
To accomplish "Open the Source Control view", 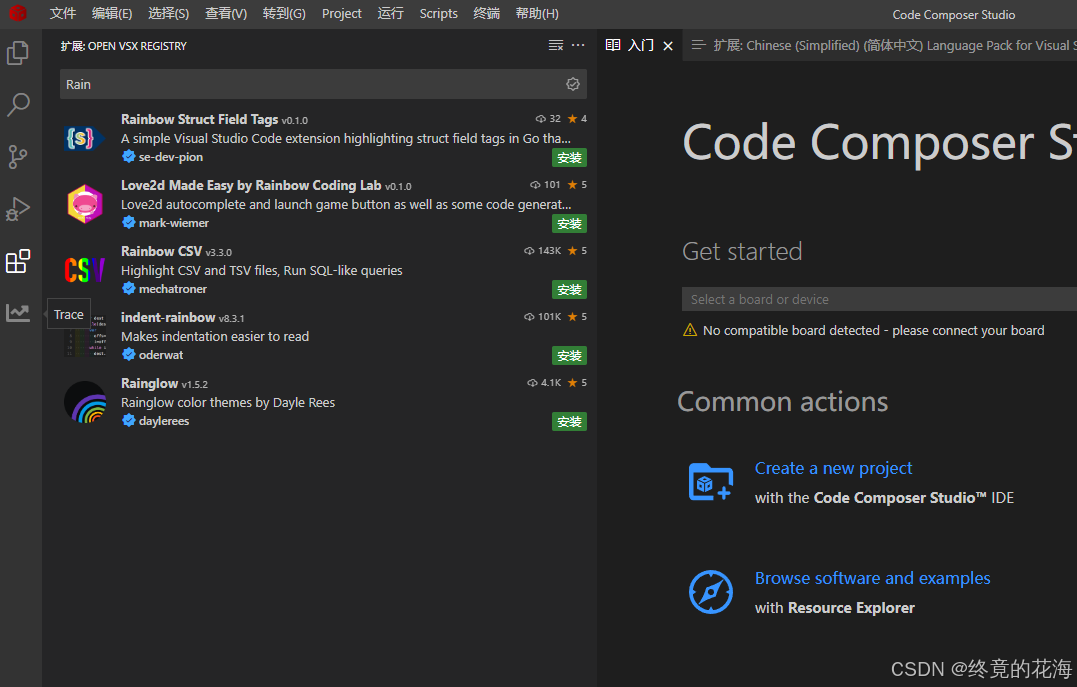I will (18, 157).
